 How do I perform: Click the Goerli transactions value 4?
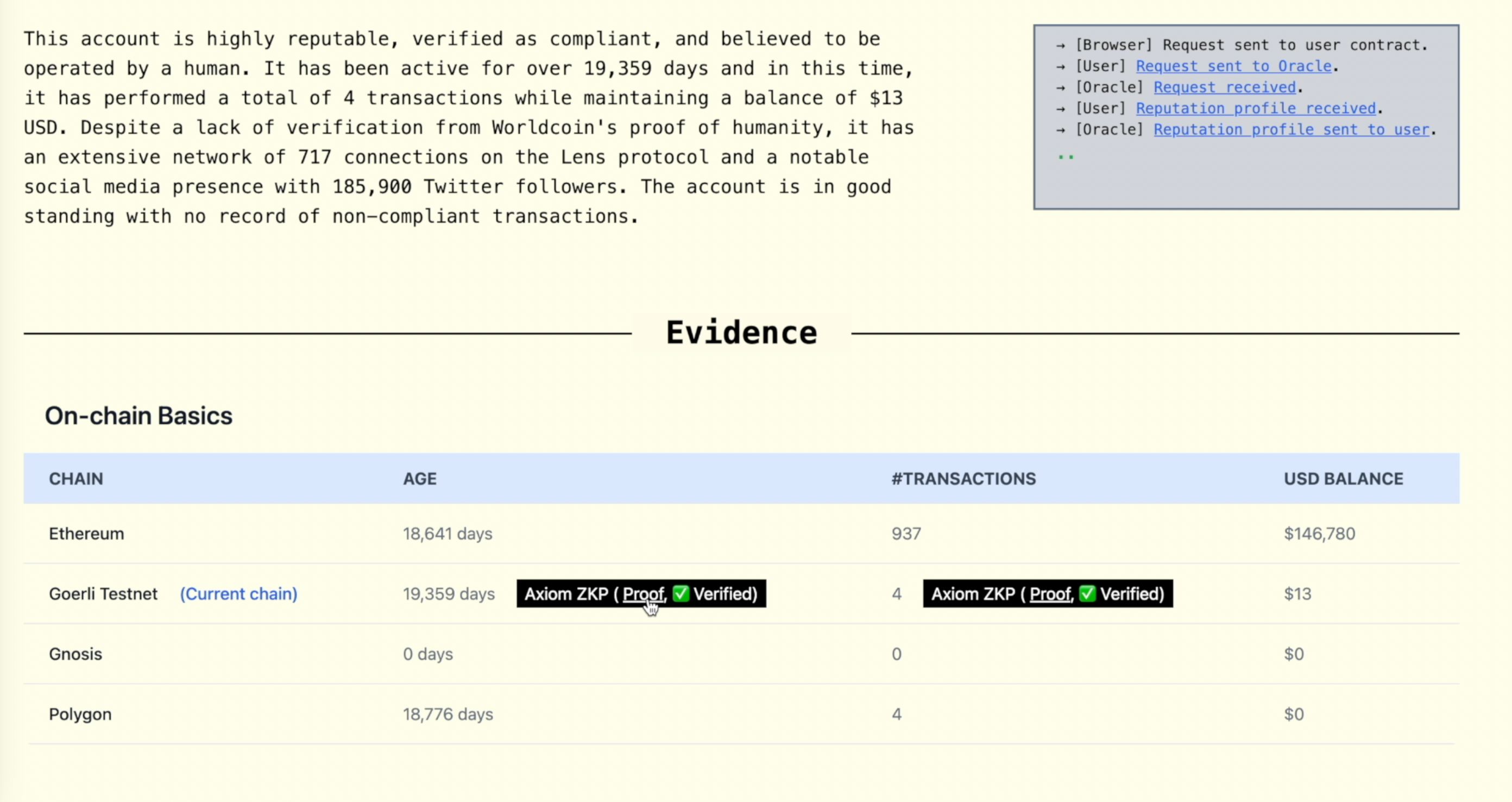pos(896,593)
